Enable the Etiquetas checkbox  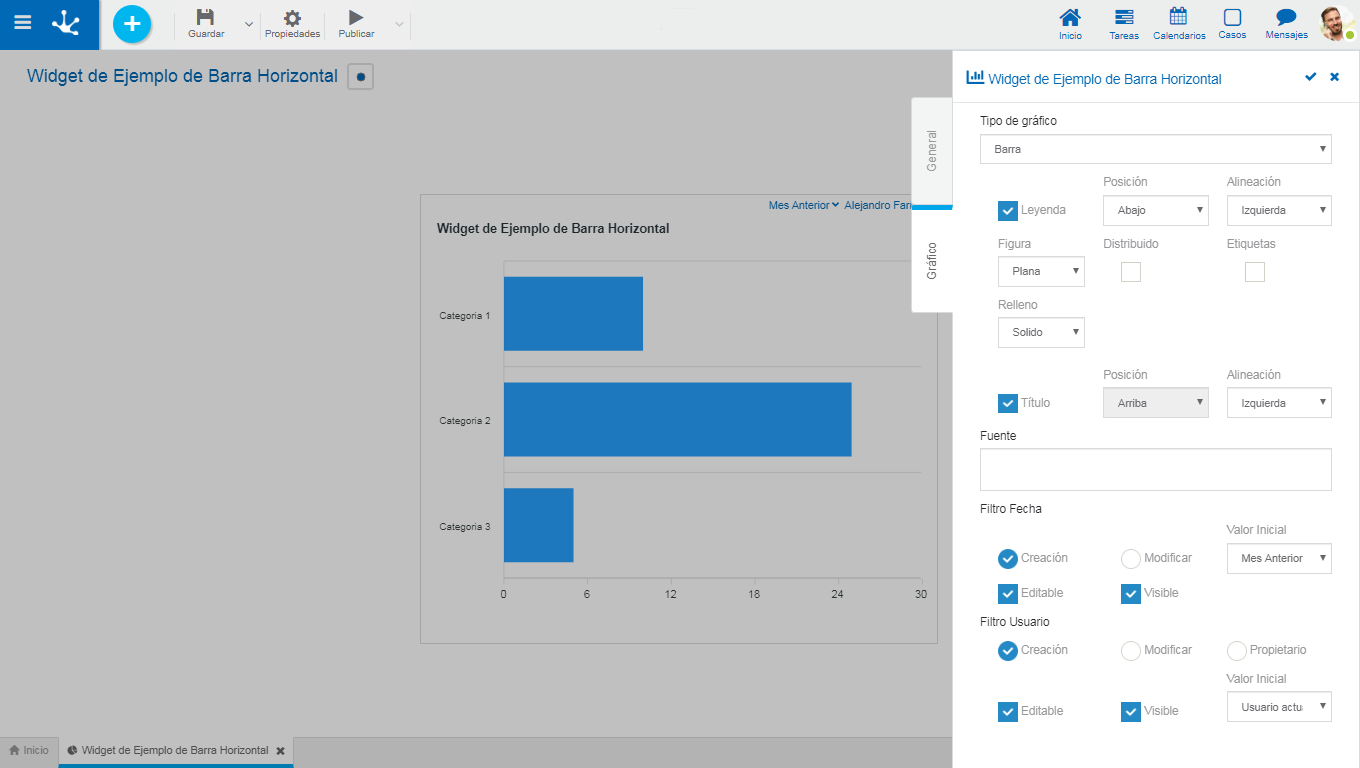point(1255,272)
